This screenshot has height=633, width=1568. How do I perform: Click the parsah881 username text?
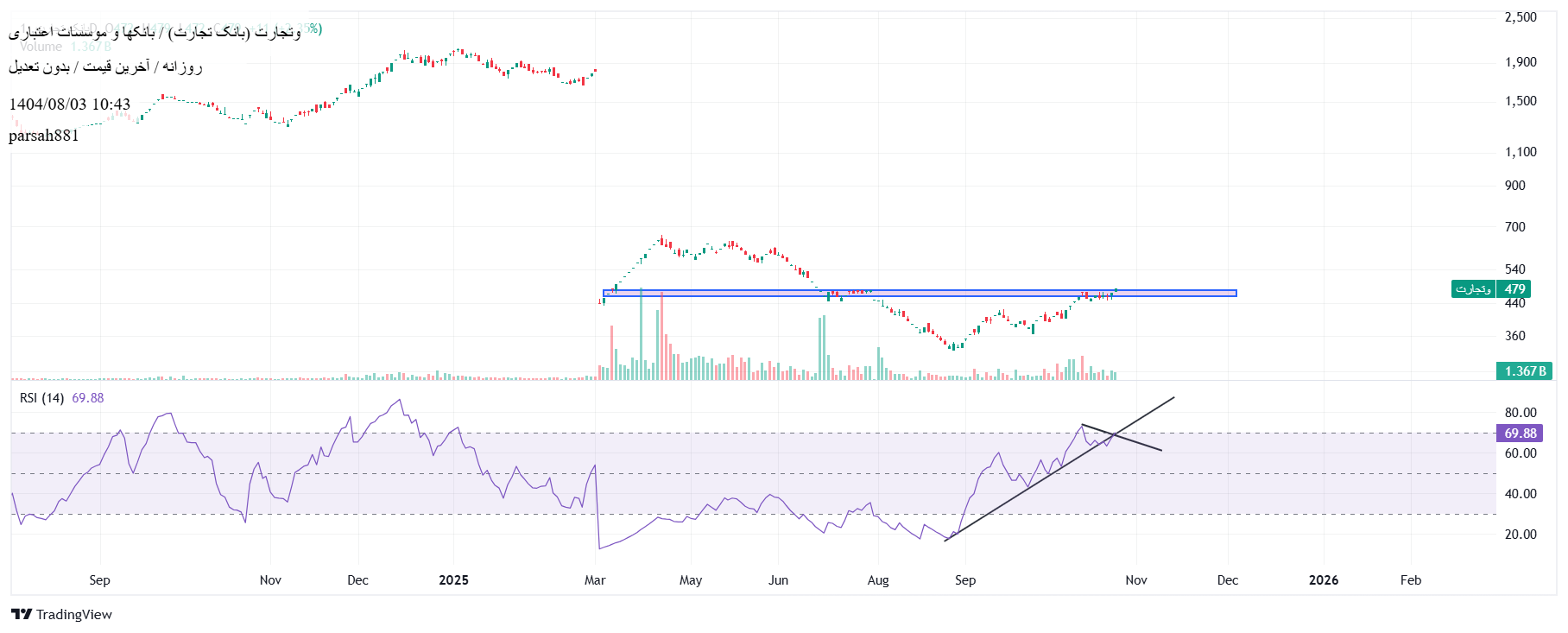(44, 136)
